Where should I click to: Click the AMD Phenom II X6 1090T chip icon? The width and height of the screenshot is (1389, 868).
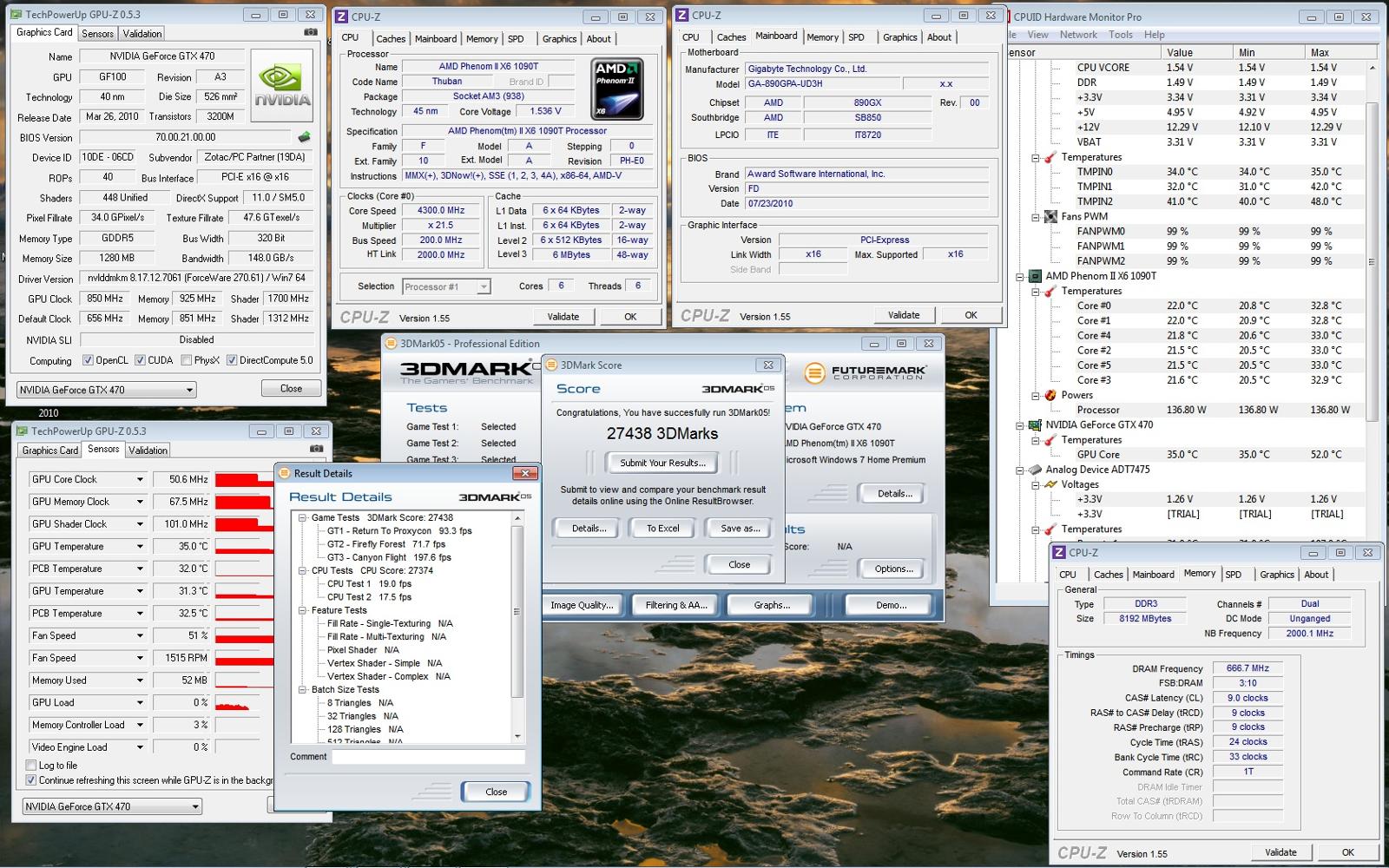1035,276
